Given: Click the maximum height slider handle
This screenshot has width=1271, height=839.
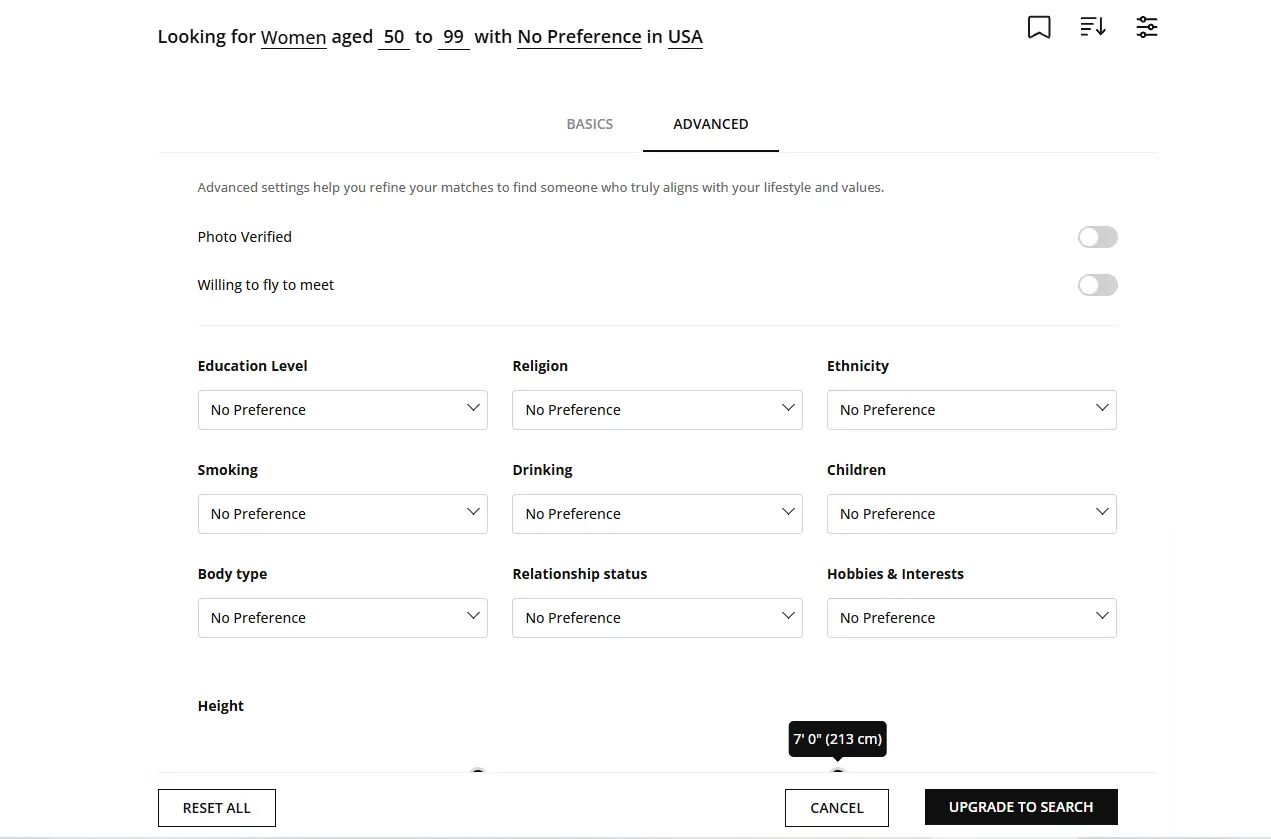Looking at the screenshot, I should click(838, 770).
